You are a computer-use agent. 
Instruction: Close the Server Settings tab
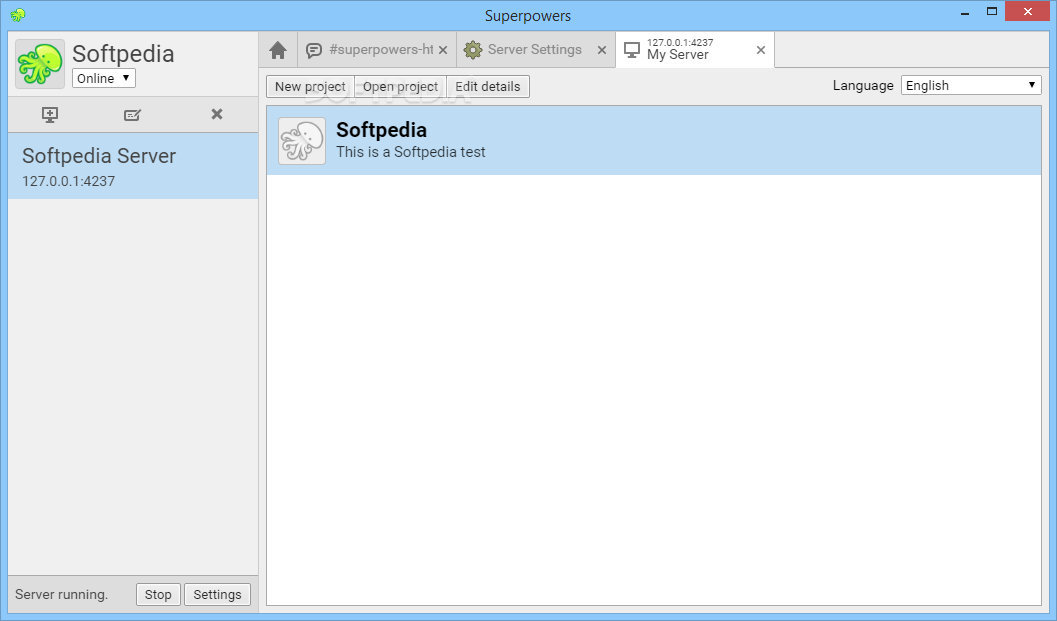coord(602,50)
